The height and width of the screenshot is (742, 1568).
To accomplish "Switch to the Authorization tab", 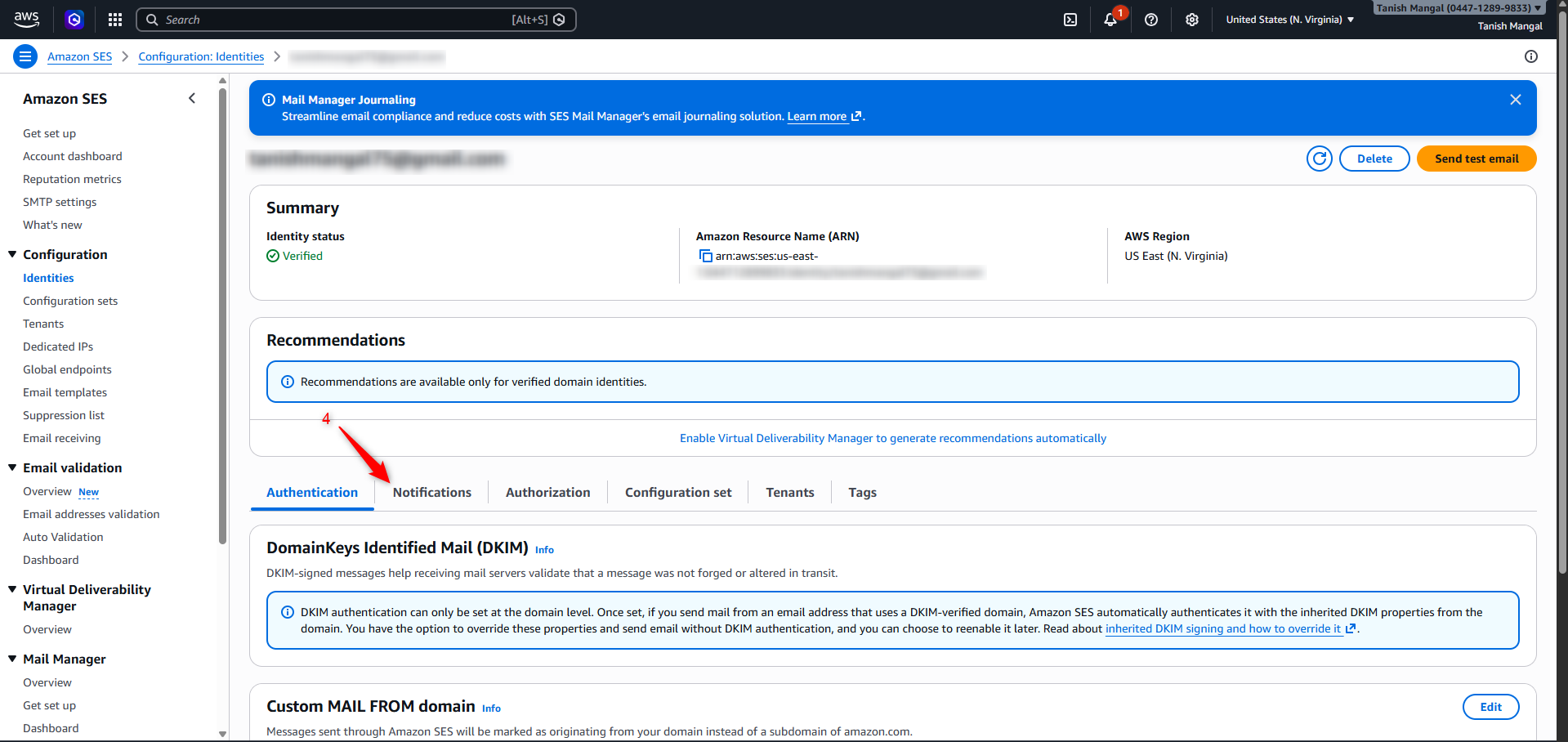I will tap(547, 493).
